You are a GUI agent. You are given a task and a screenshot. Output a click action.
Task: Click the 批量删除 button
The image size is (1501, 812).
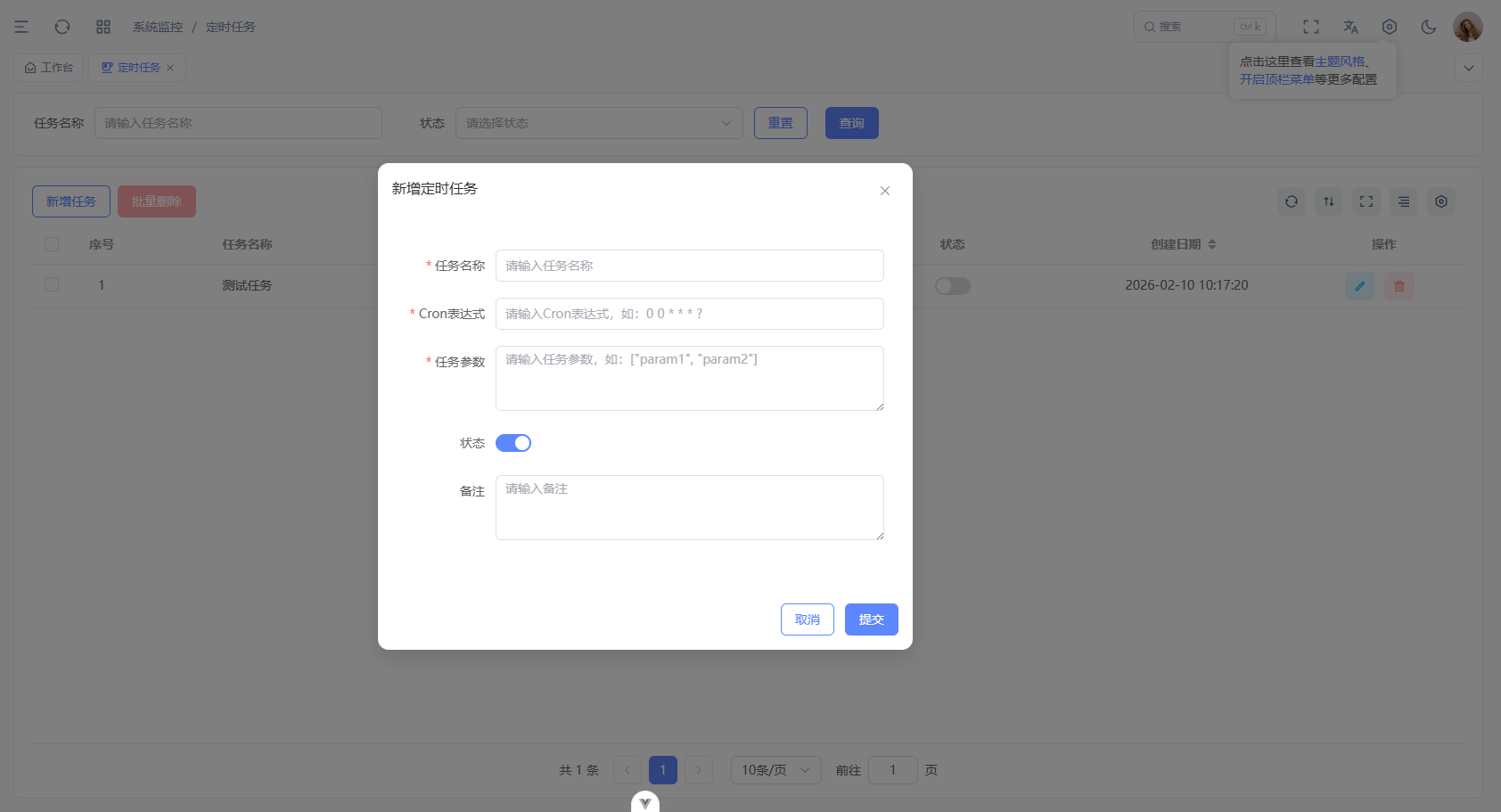click(x=157, y=201)
